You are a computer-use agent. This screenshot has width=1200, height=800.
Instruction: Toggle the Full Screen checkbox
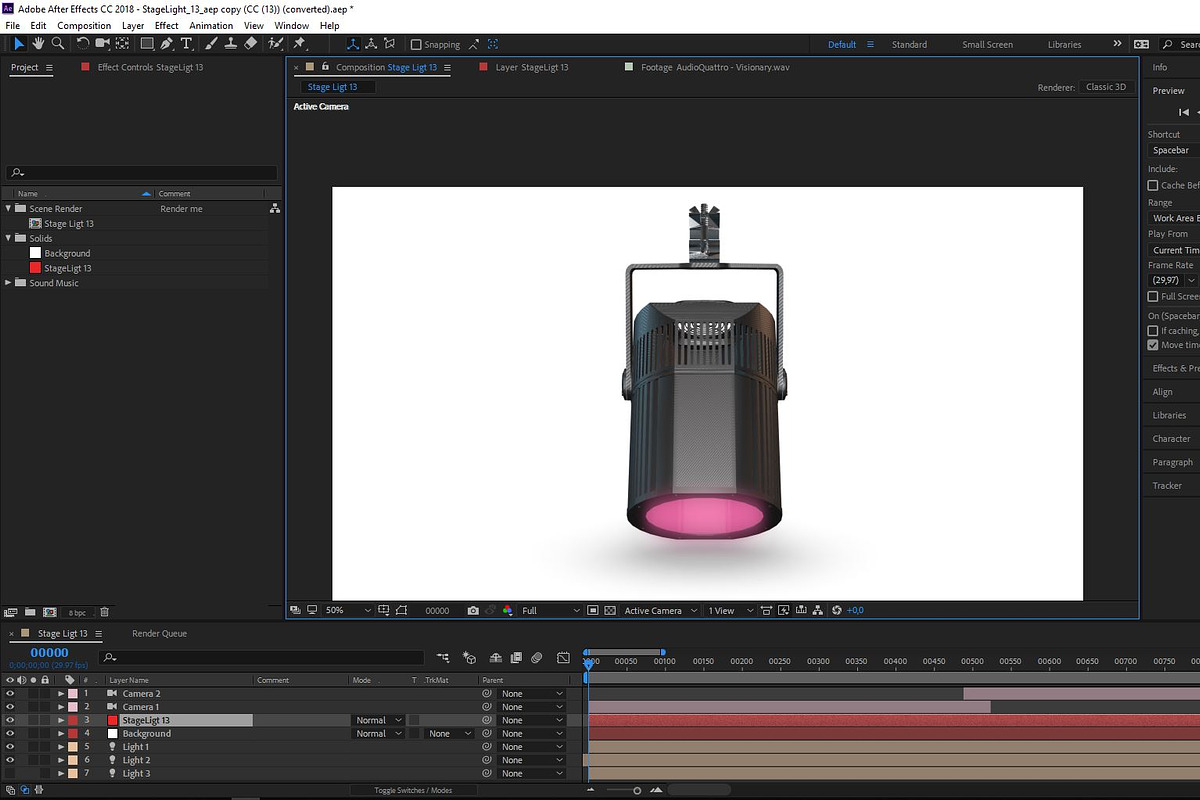[x=1153, y=297]
